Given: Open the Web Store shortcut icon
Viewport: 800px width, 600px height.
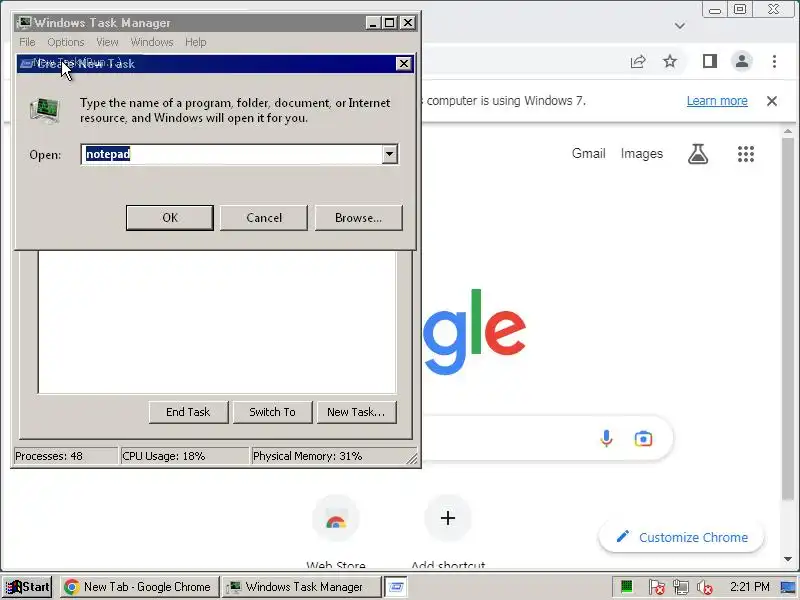Looking at the screenshot, I should tap(336, 519).
